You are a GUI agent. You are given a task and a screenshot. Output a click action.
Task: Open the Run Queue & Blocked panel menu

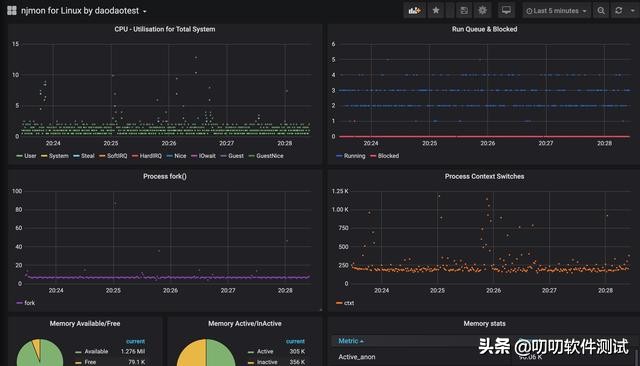[484, 29]
